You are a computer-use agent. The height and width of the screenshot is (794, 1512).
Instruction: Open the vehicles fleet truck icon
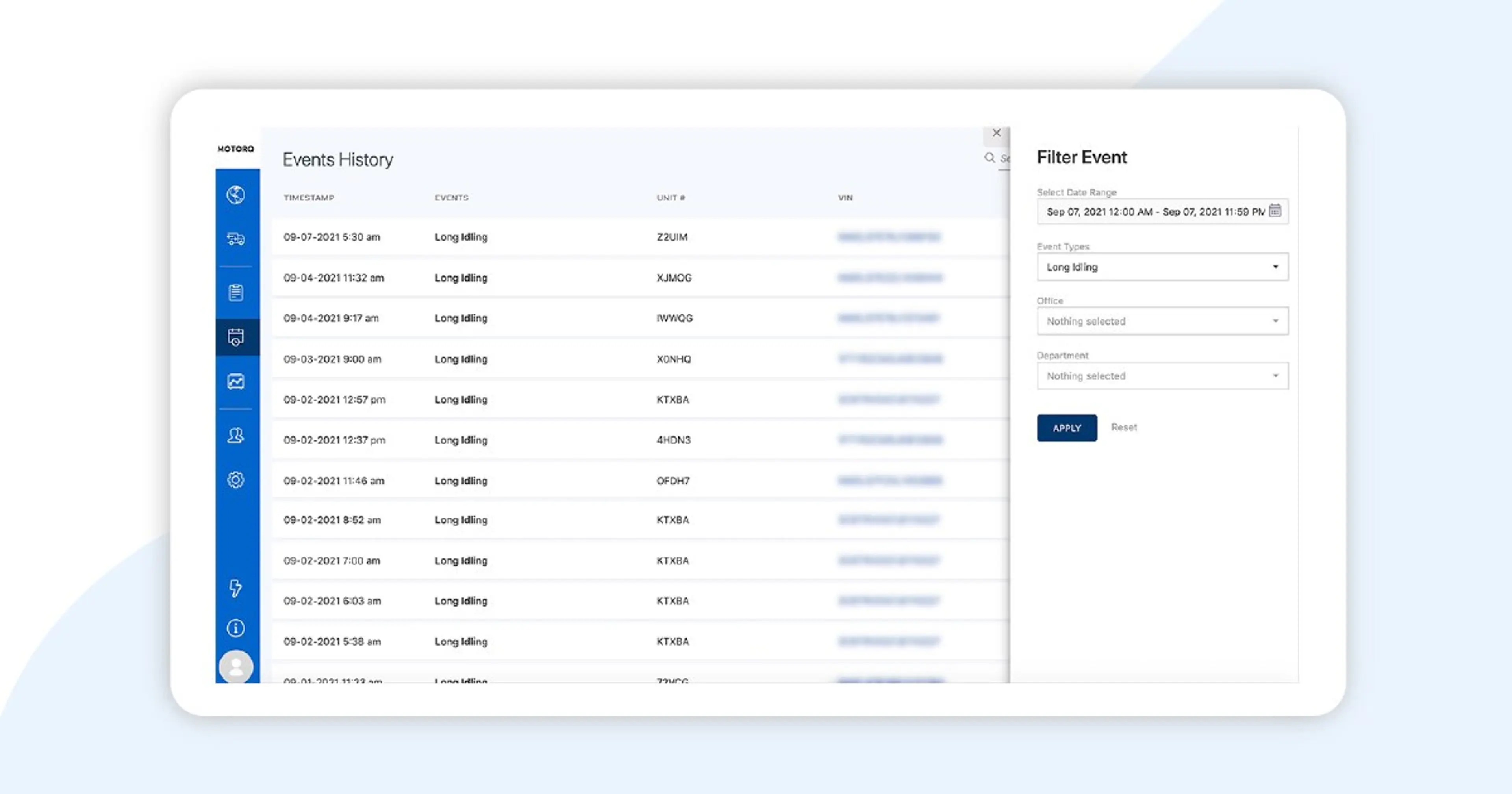[235, 238]
